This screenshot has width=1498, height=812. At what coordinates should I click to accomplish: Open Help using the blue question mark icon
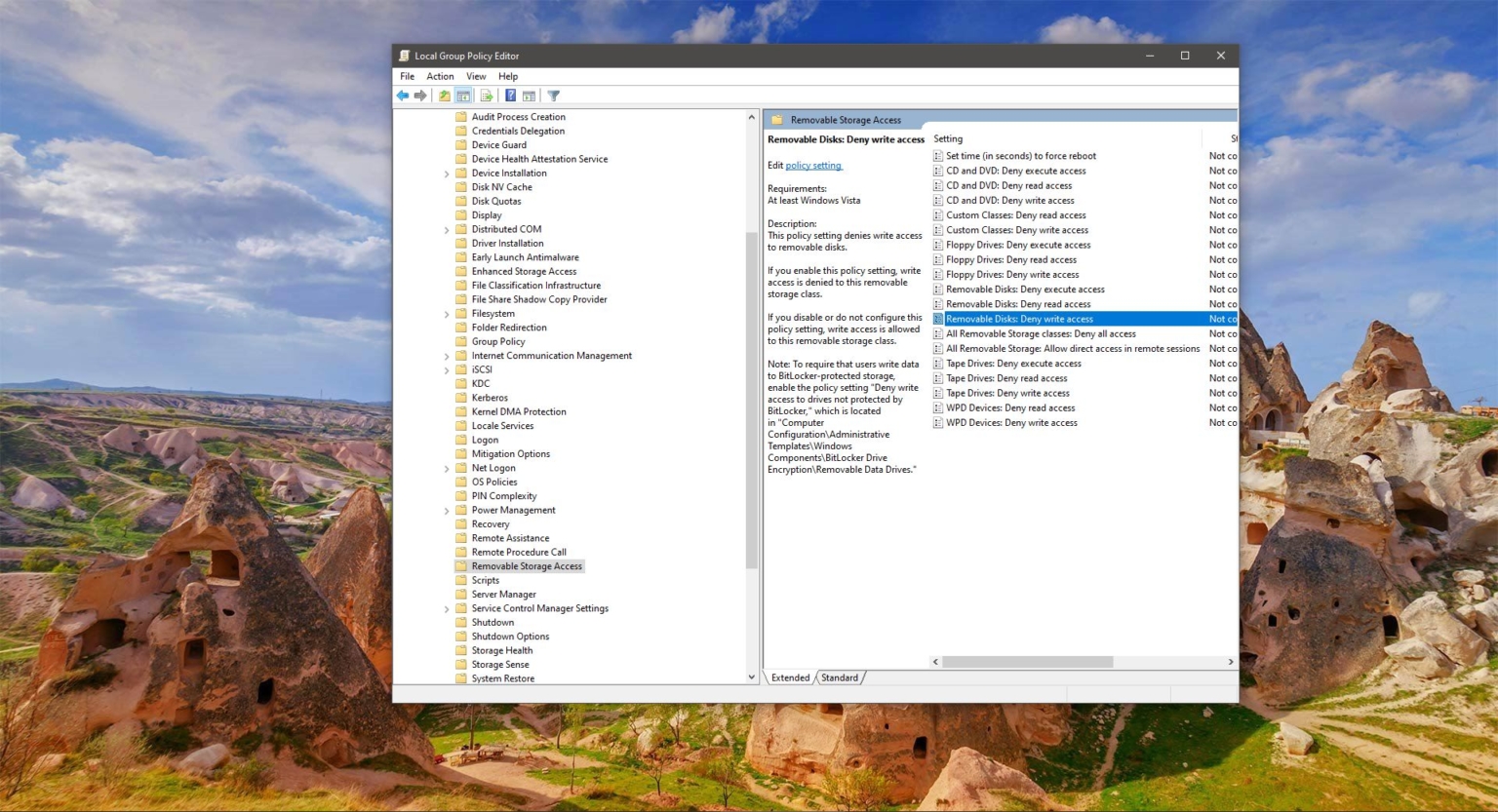click(x=510, y=95)
